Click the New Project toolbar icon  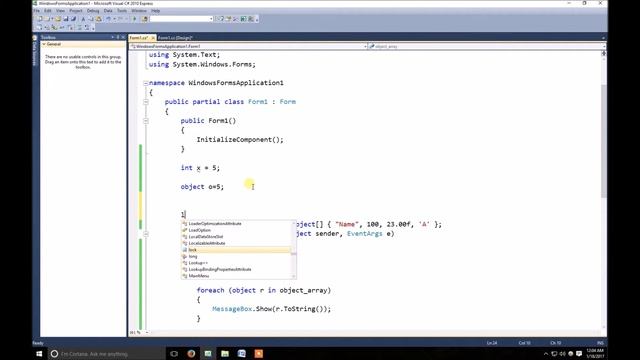(x=40, y=19)
